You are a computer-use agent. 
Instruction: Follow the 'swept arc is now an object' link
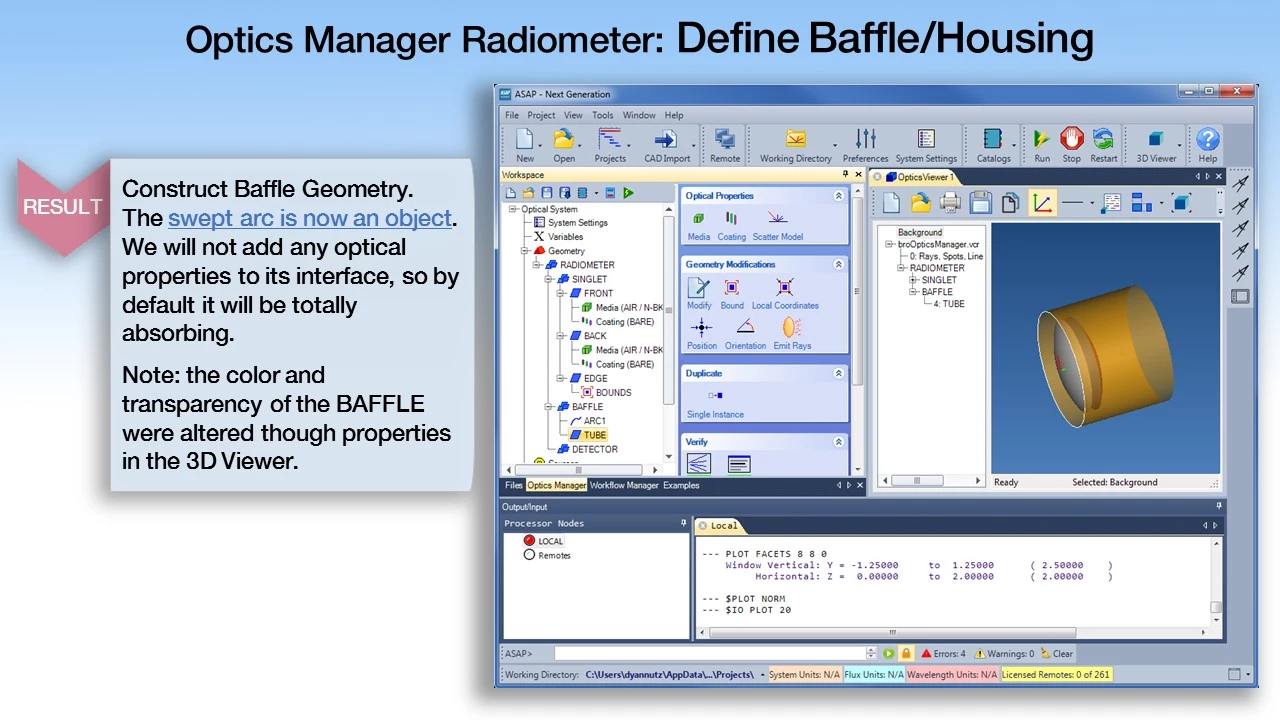pyautogui.click(x=310, y=218)
